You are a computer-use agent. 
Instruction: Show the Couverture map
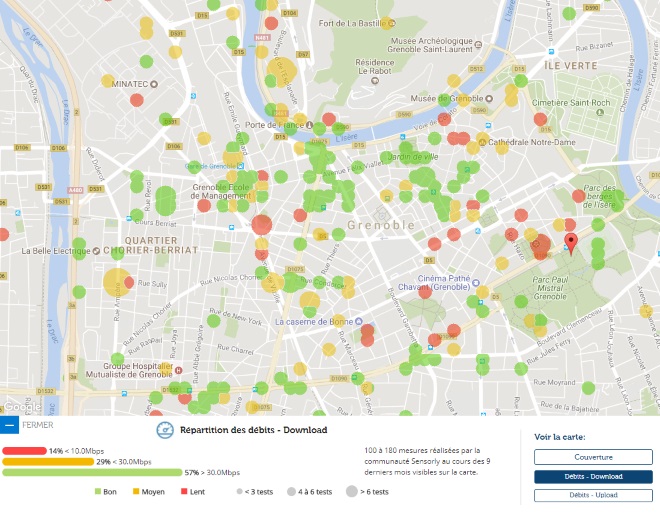593,457
